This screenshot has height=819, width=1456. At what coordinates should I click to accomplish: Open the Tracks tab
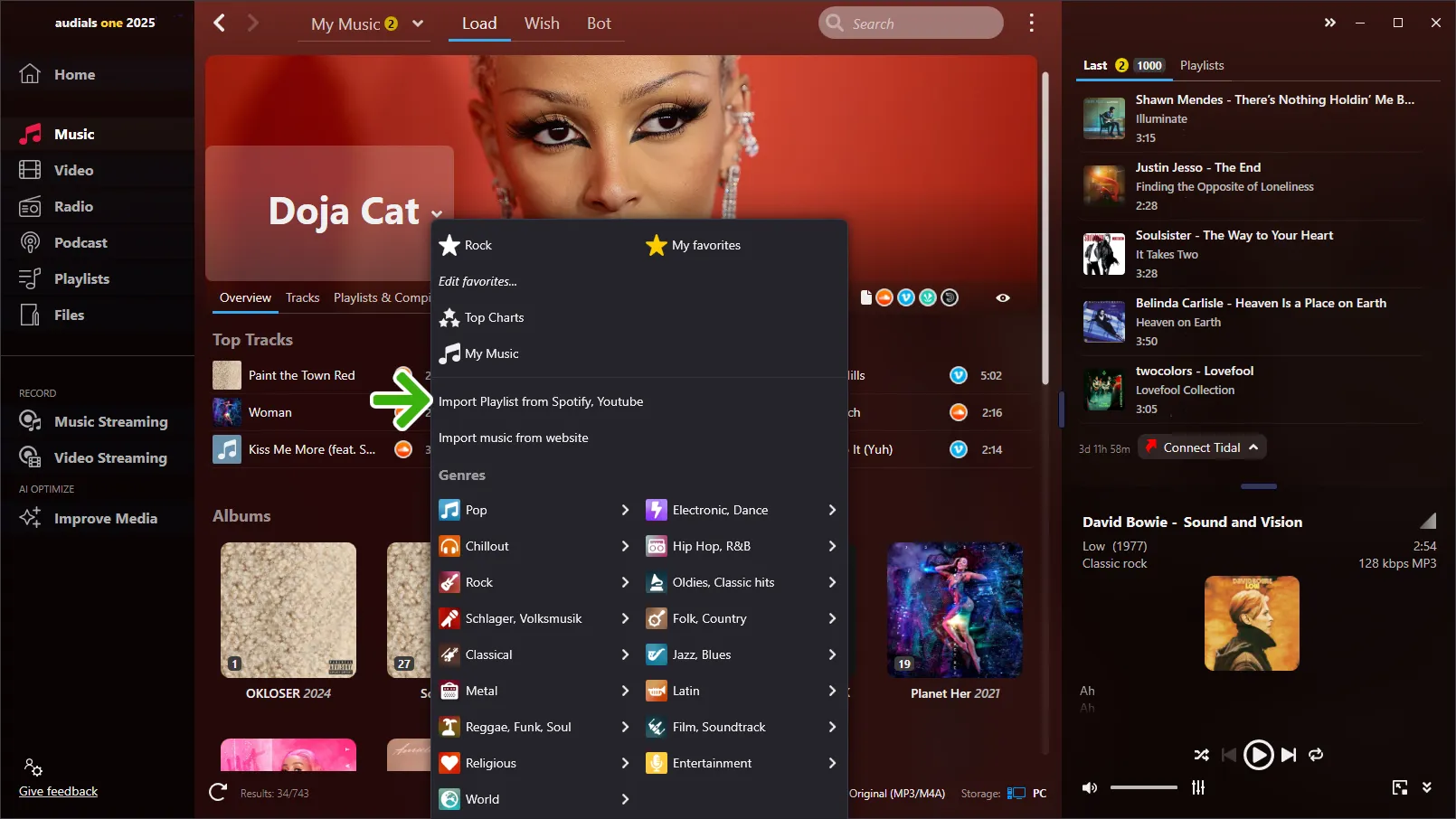(302, 297)
